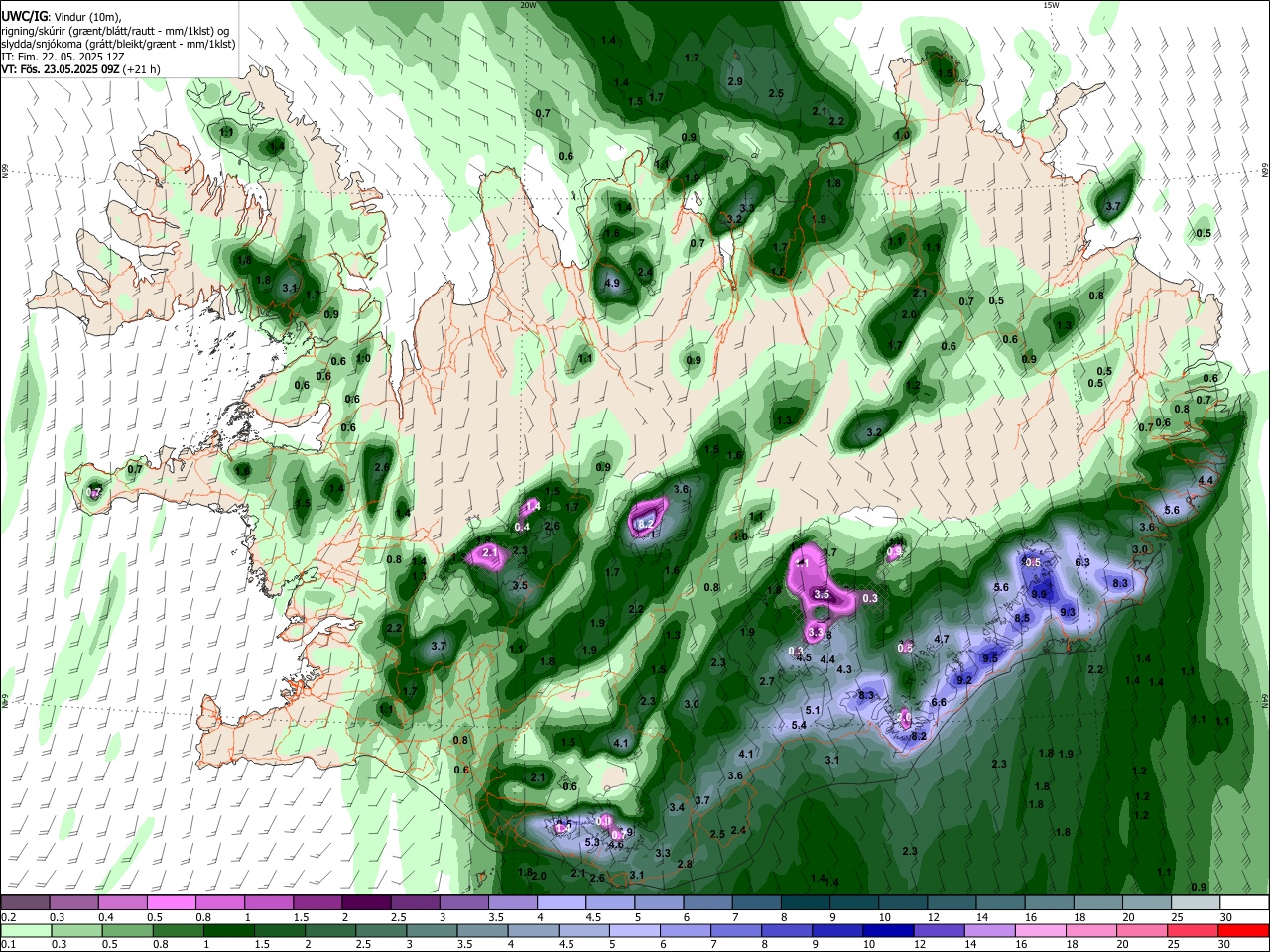Image resolution: width=1270 pixels, height=952 pixels.
Task: Click the 'Vindur (10m)' header text
Action: tap(85, 17)
